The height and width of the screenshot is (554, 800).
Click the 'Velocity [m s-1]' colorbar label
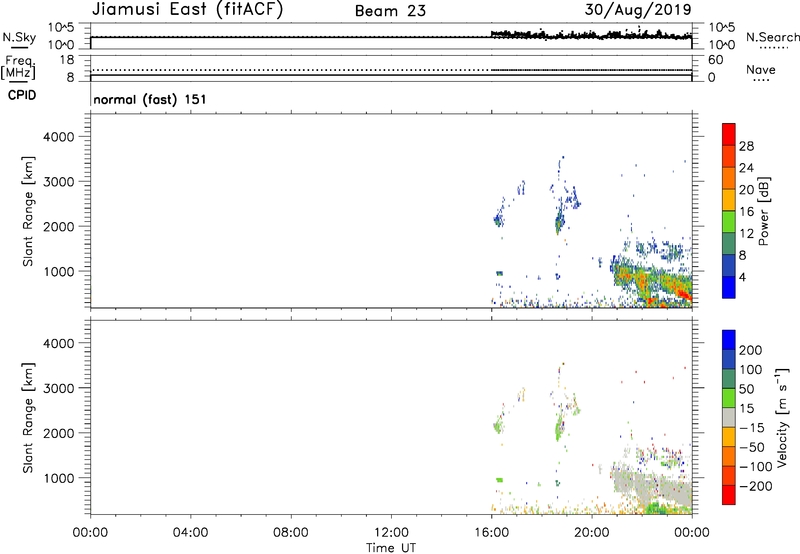(781, 417)
